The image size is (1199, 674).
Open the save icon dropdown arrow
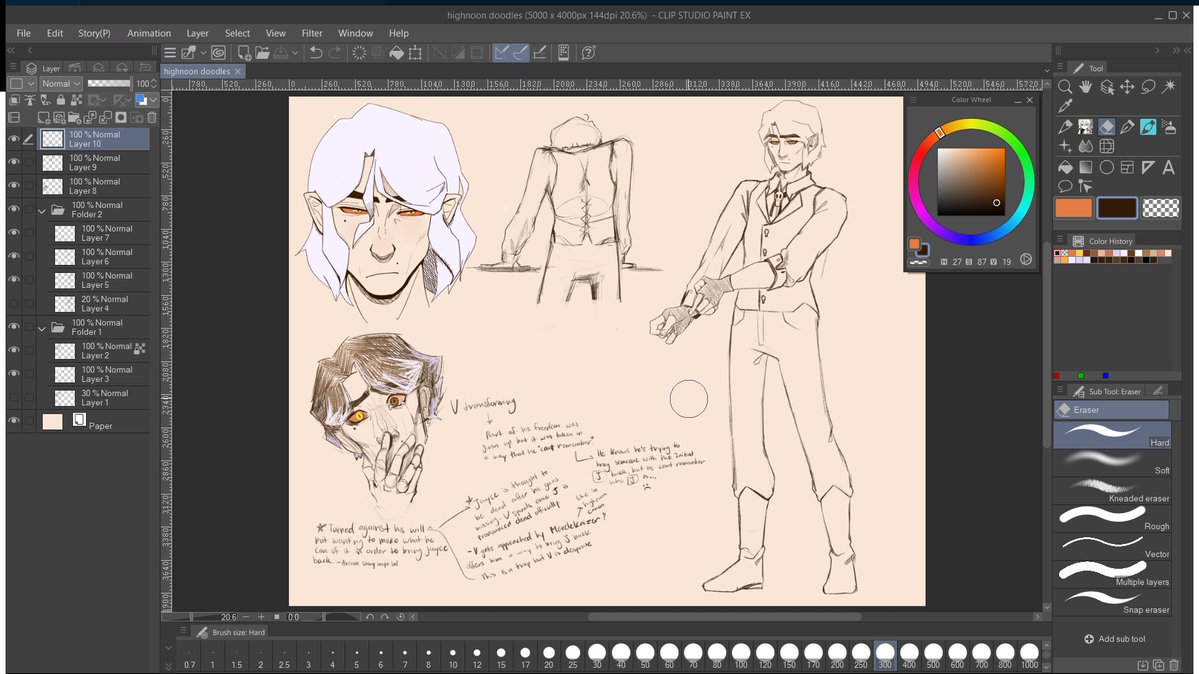297,53
